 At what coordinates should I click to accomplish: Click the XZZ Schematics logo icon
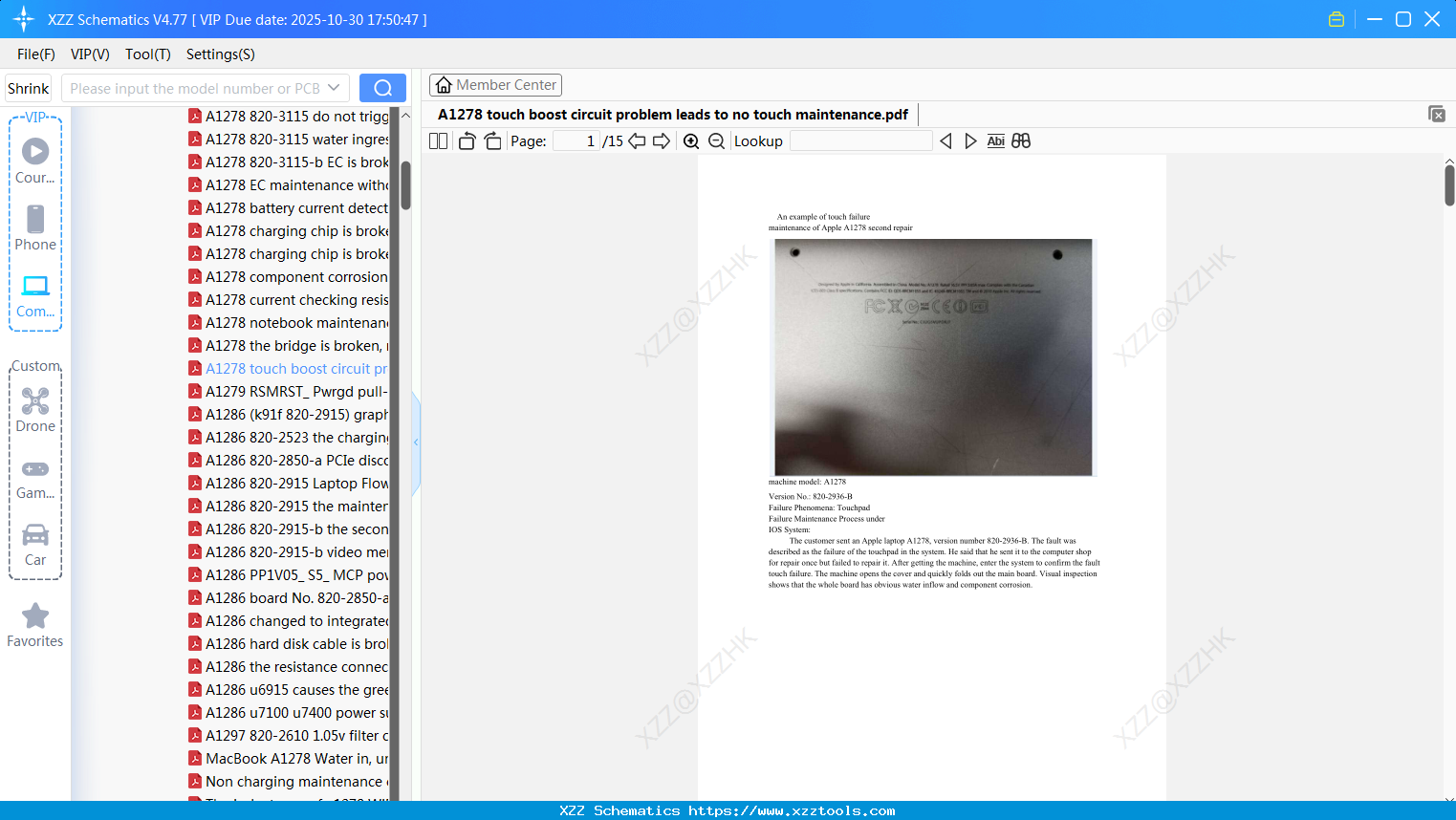[x=24, y=19]
